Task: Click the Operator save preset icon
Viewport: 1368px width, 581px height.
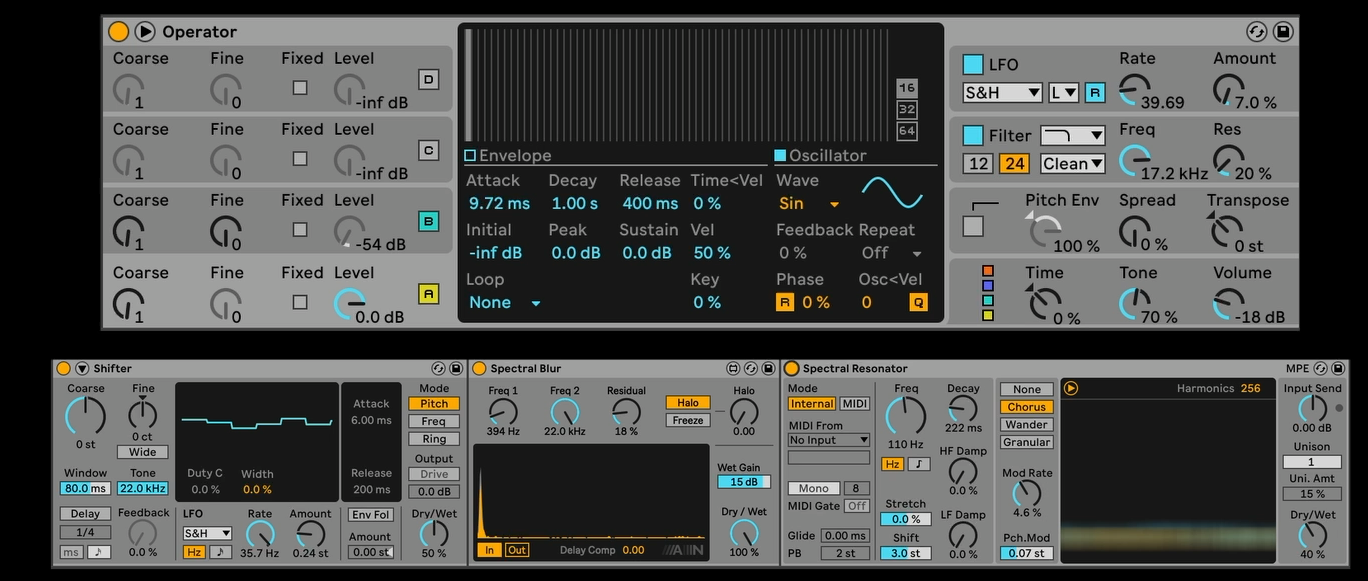Action: pos(1282,31)
